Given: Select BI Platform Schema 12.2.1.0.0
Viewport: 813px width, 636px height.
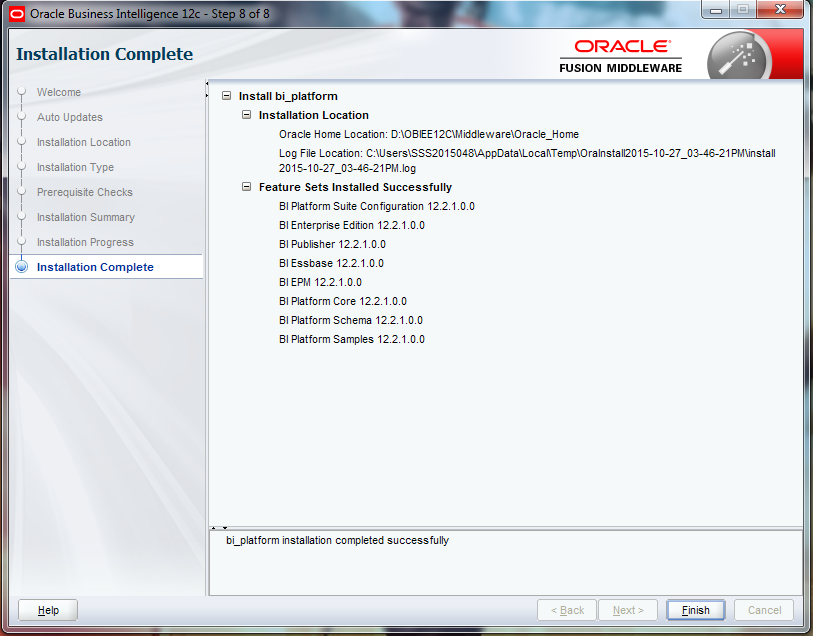Looking at the screenshot, I should coord(351,320).
